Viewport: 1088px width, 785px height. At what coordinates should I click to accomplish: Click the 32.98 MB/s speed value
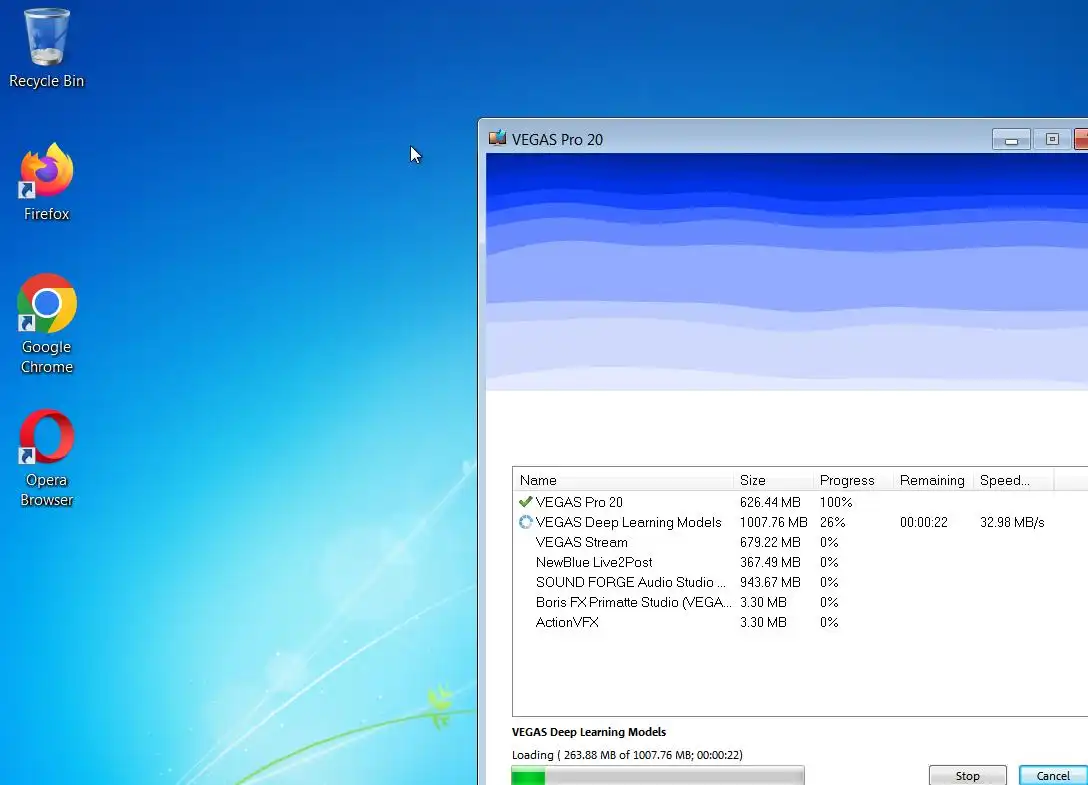(x=1012, y=522)
